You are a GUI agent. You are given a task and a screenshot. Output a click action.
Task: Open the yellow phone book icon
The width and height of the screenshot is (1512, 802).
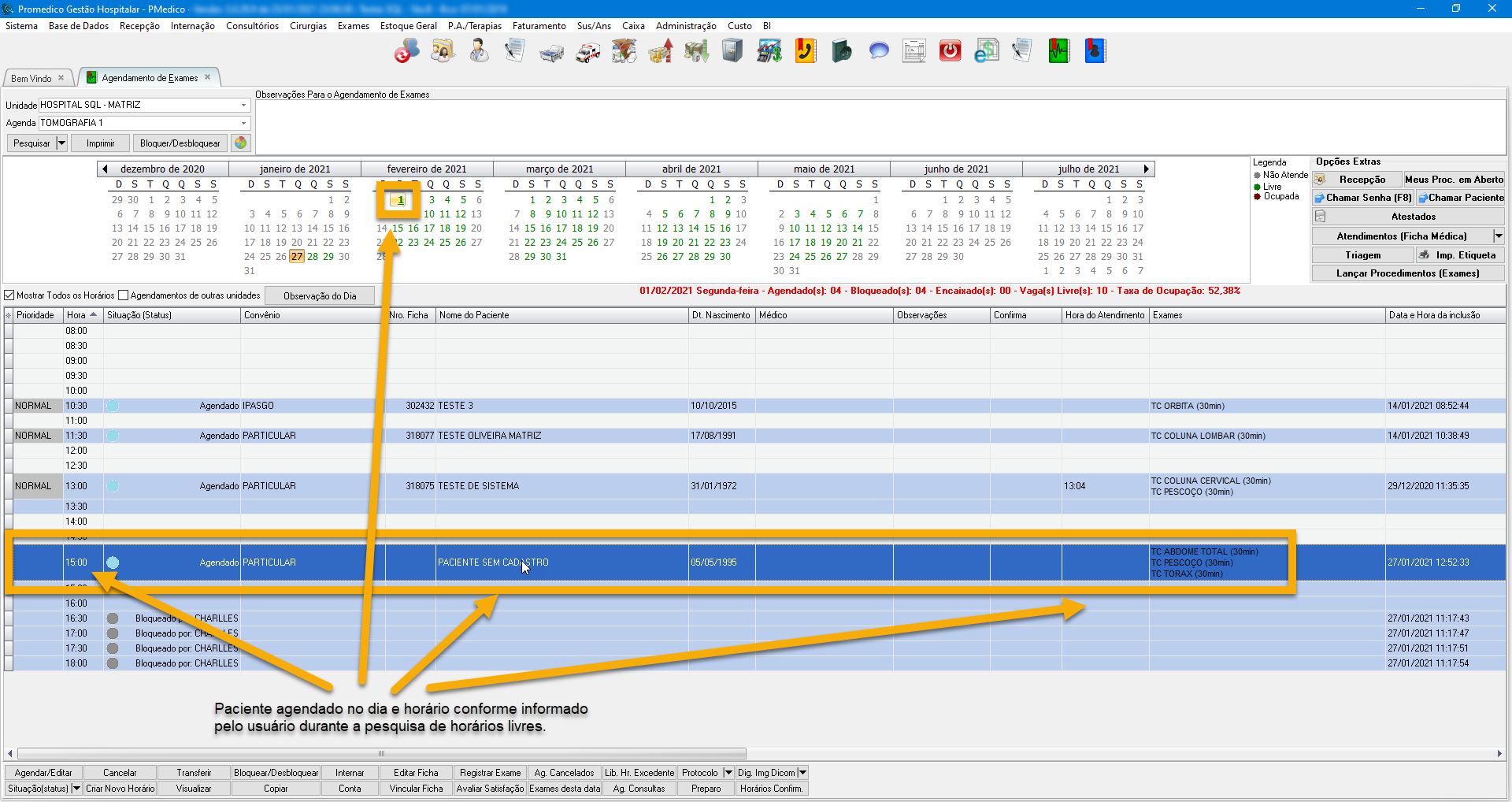tap(805, 52)
